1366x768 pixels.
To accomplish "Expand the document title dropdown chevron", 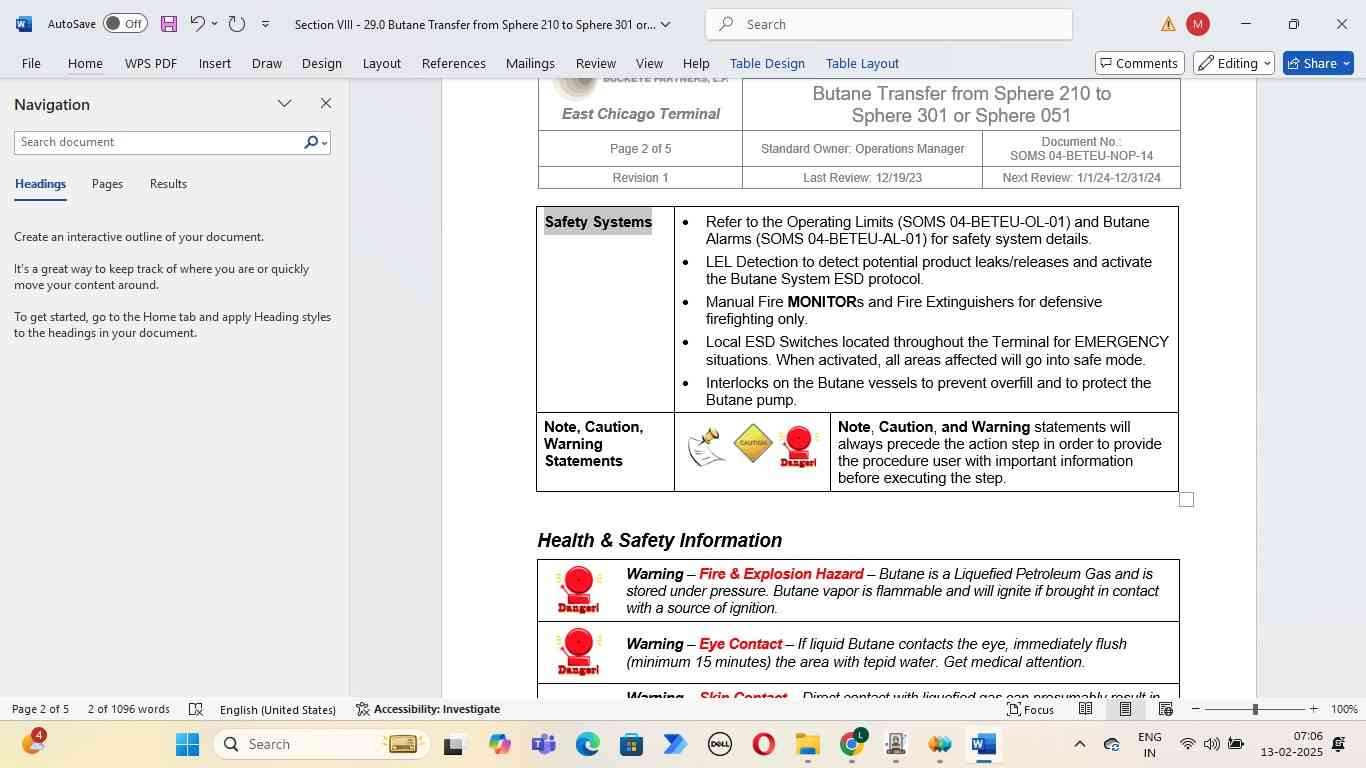I will (x=666, y=24).
